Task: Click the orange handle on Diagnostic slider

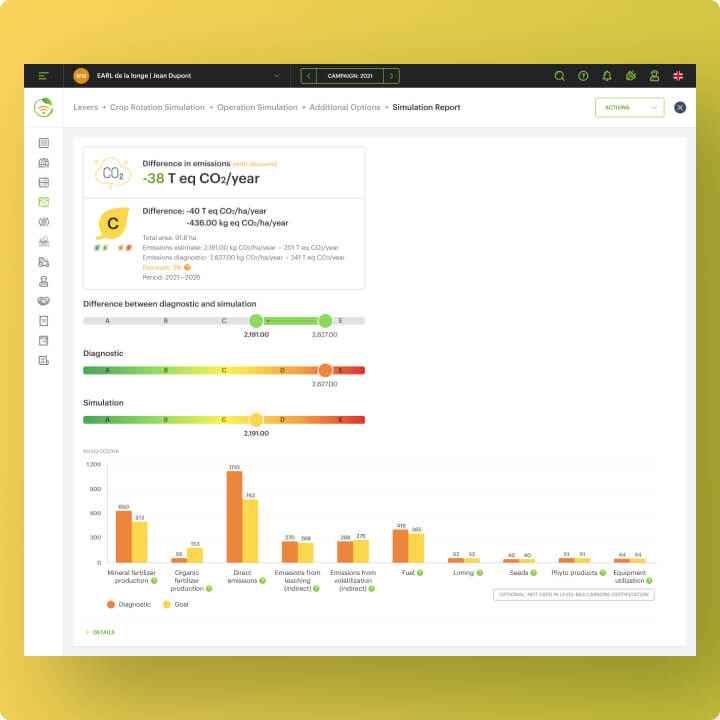Action: pyautogui.click(x=324, y=370)
